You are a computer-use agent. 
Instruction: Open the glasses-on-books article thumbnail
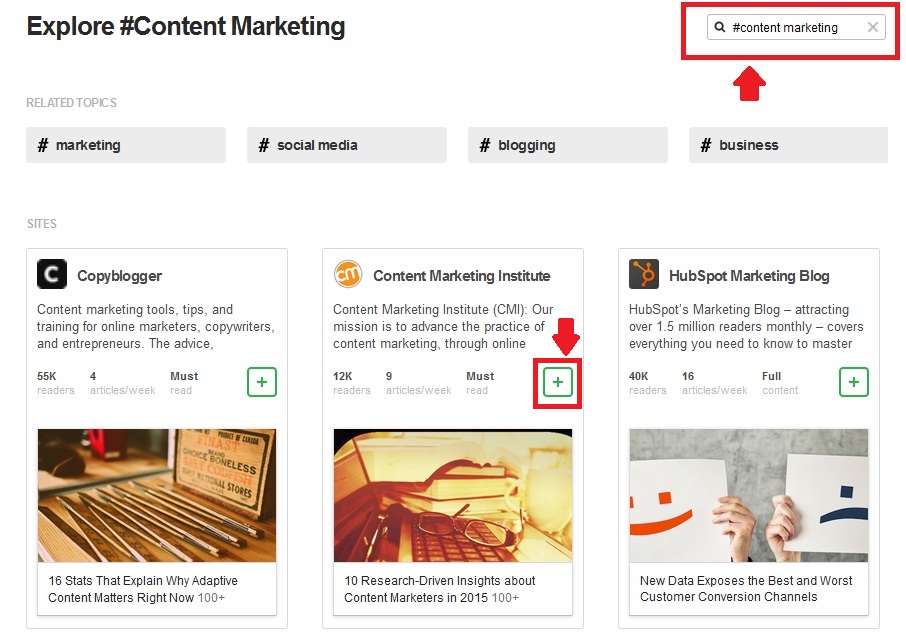(453, 495)
